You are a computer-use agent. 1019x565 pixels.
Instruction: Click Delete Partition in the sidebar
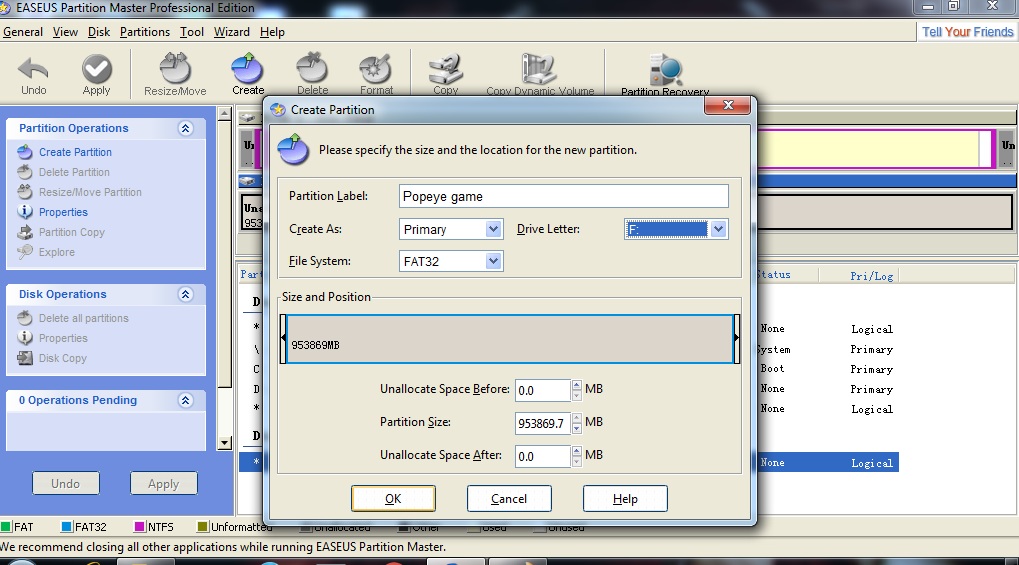[x=74, y=172]
